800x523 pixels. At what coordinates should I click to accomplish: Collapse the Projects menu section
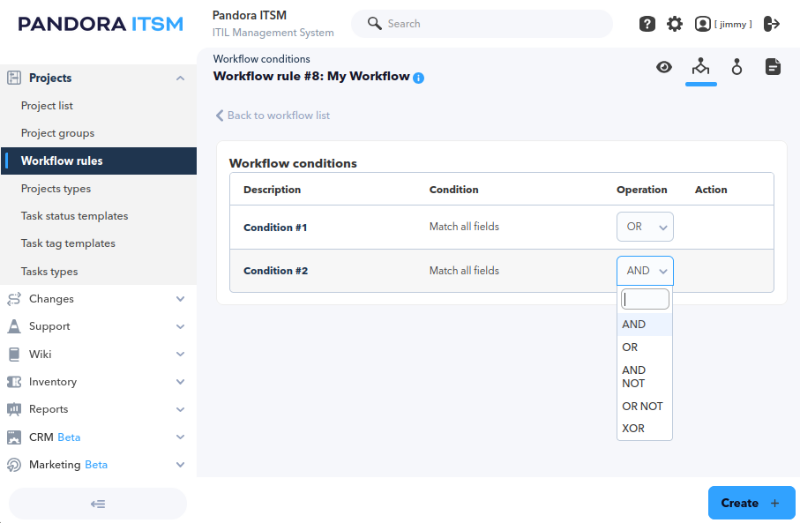[96, 78]
